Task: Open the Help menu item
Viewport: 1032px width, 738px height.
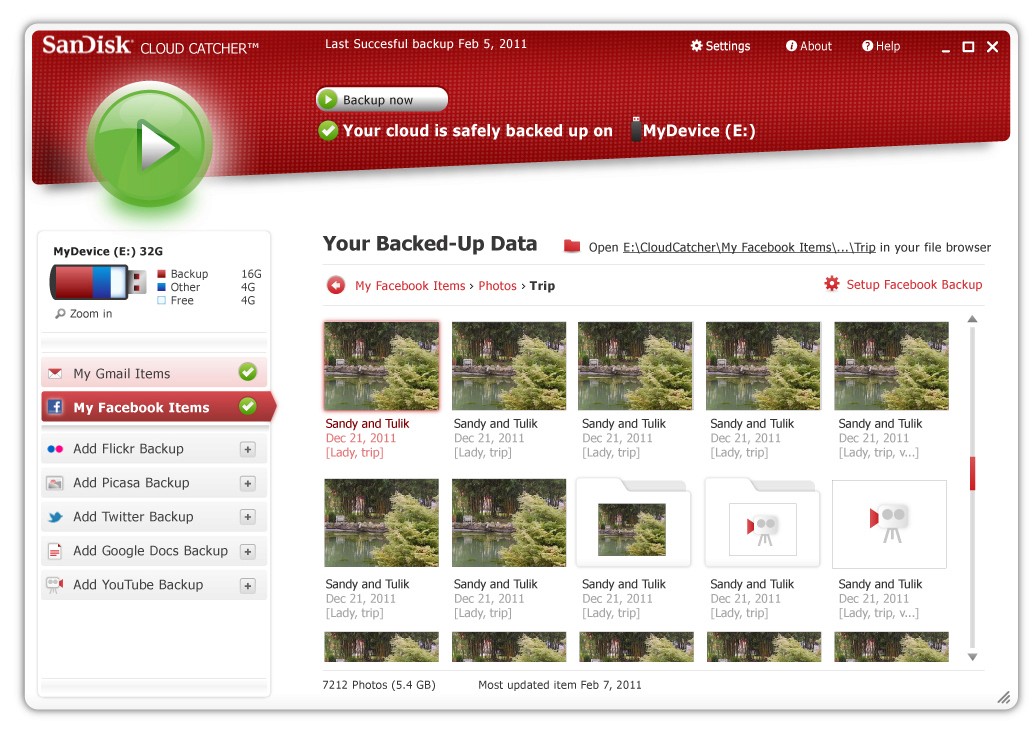Action: (881, 46)
